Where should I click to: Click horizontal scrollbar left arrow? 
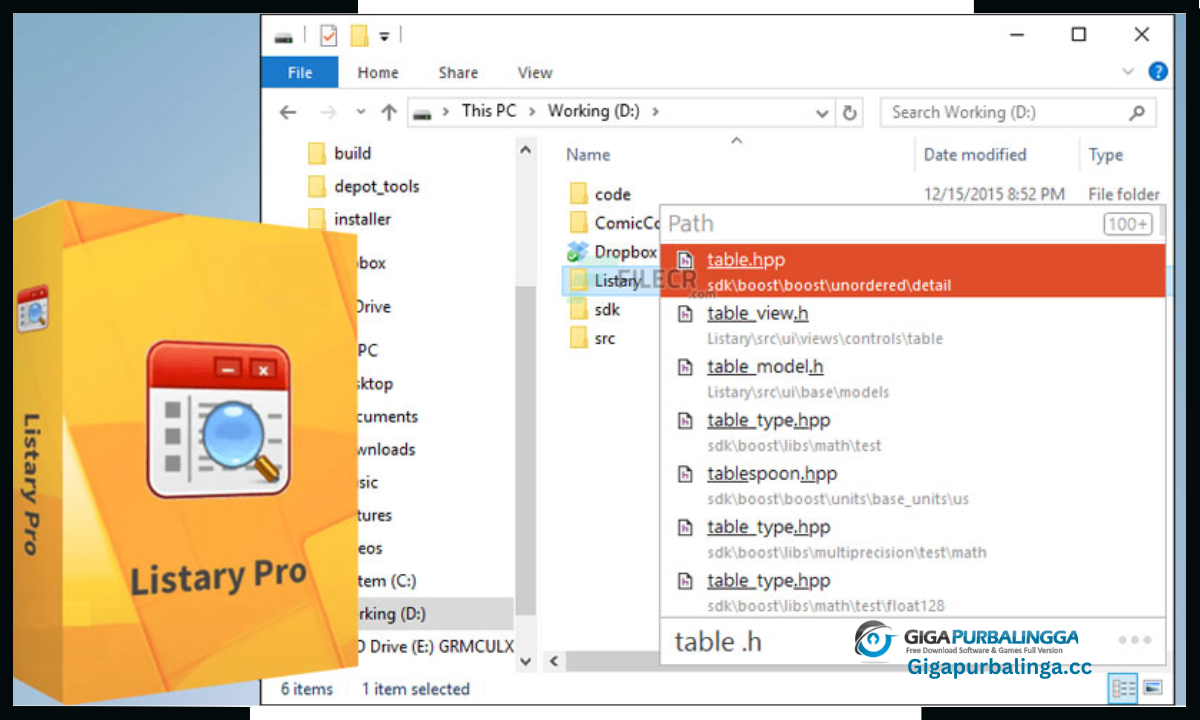tap(554, 661)
